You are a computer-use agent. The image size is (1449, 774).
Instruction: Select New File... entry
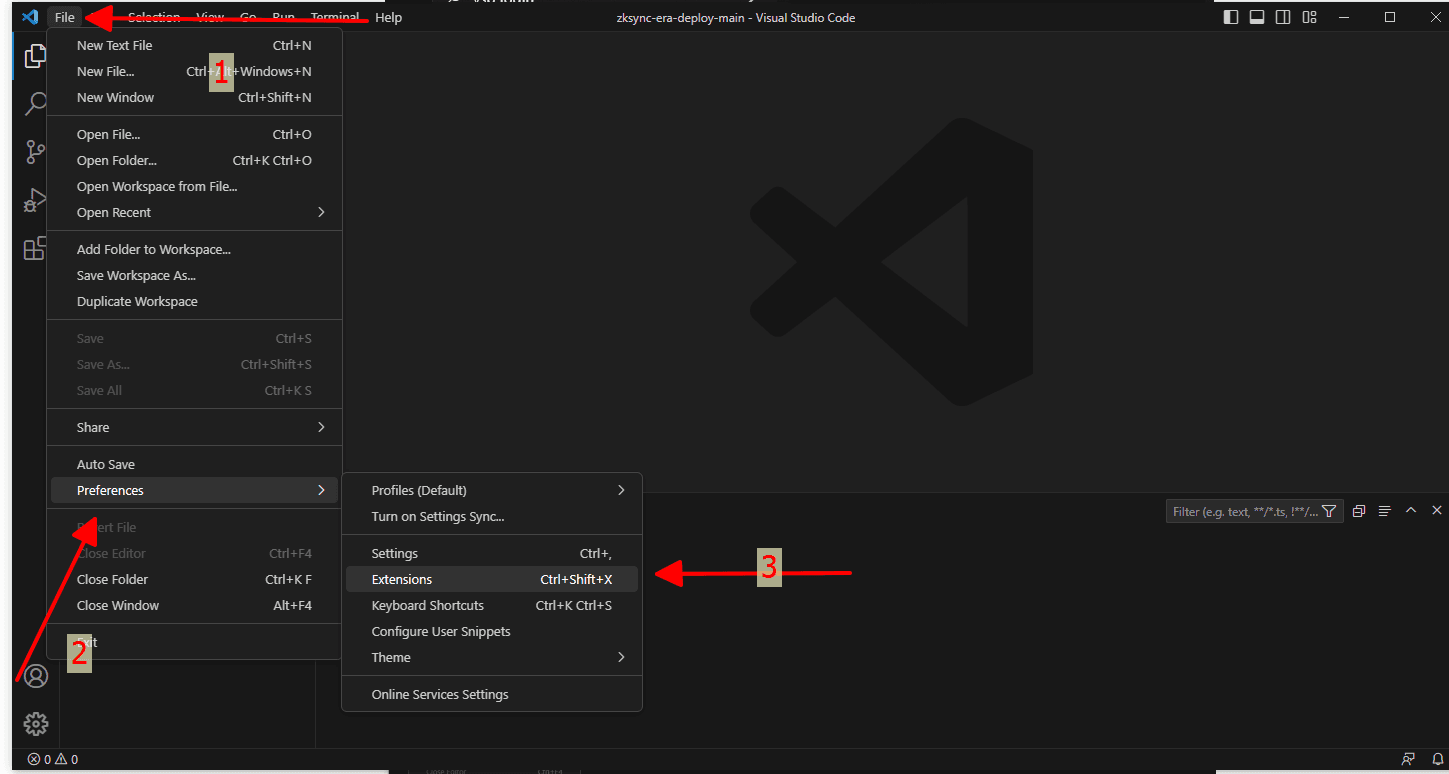194,71
